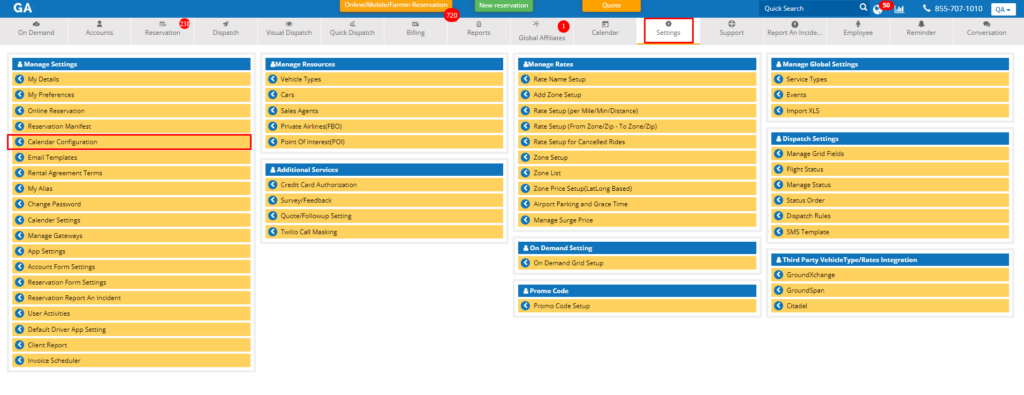Image resolution: width=1024 pixels, height=395 pixels.
Task: Select the Visual Dispatch tab
Action: 289,31
